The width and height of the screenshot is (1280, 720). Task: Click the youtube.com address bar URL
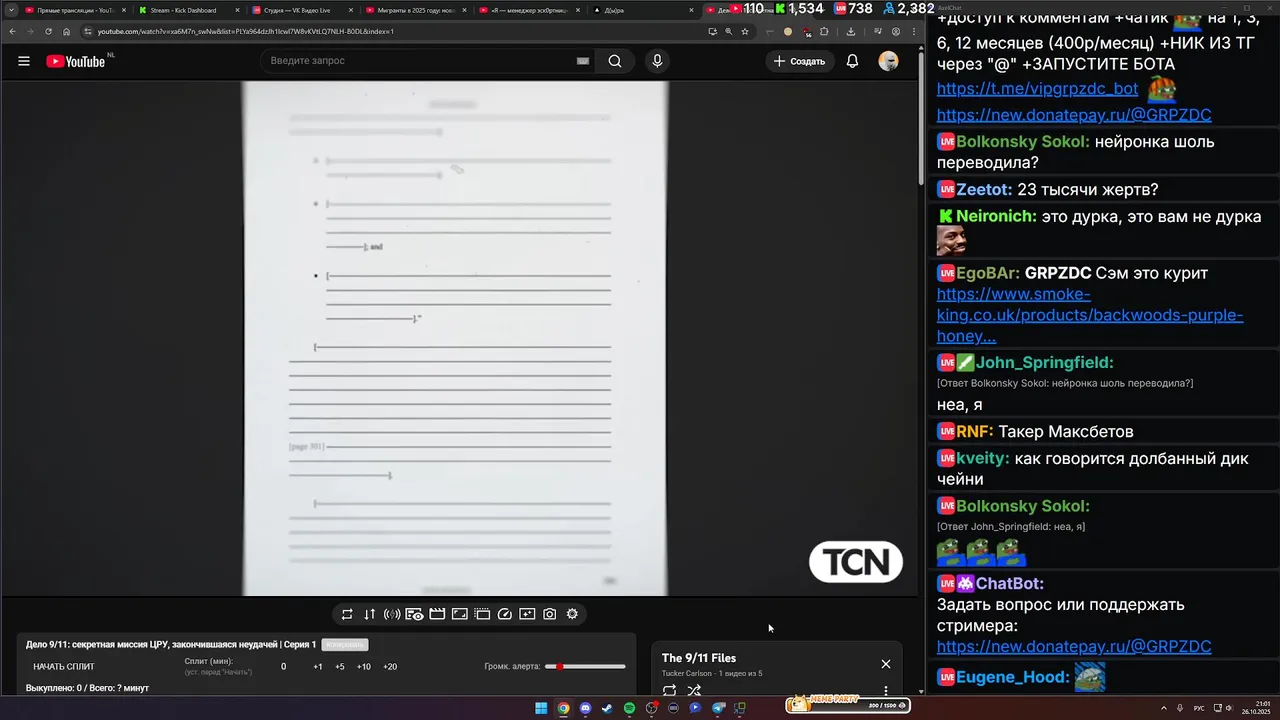tap(245, 31)
